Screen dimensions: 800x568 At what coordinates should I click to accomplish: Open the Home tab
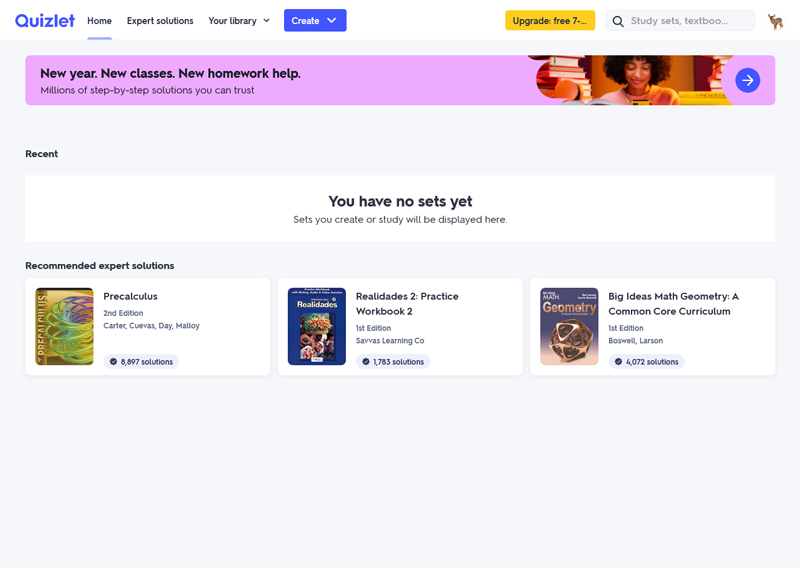[x=99, y=21]
